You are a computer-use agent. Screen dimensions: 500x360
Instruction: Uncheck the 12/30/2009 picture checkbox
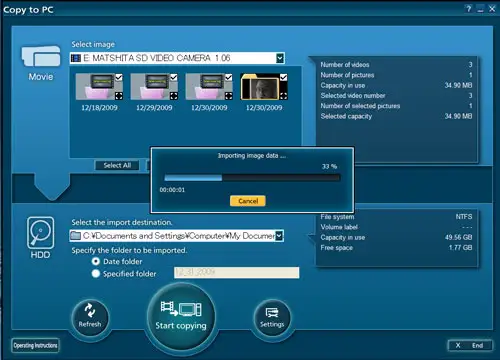283,77
